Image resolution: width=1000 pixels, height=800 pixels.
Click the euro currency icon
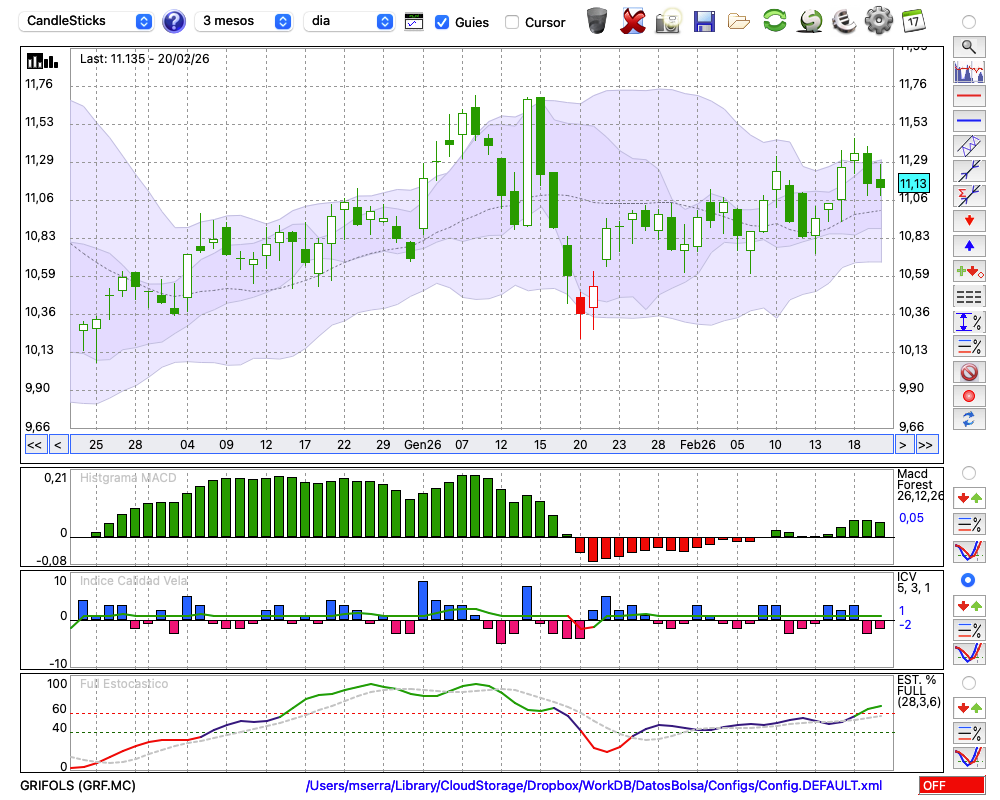pos(844,21)
